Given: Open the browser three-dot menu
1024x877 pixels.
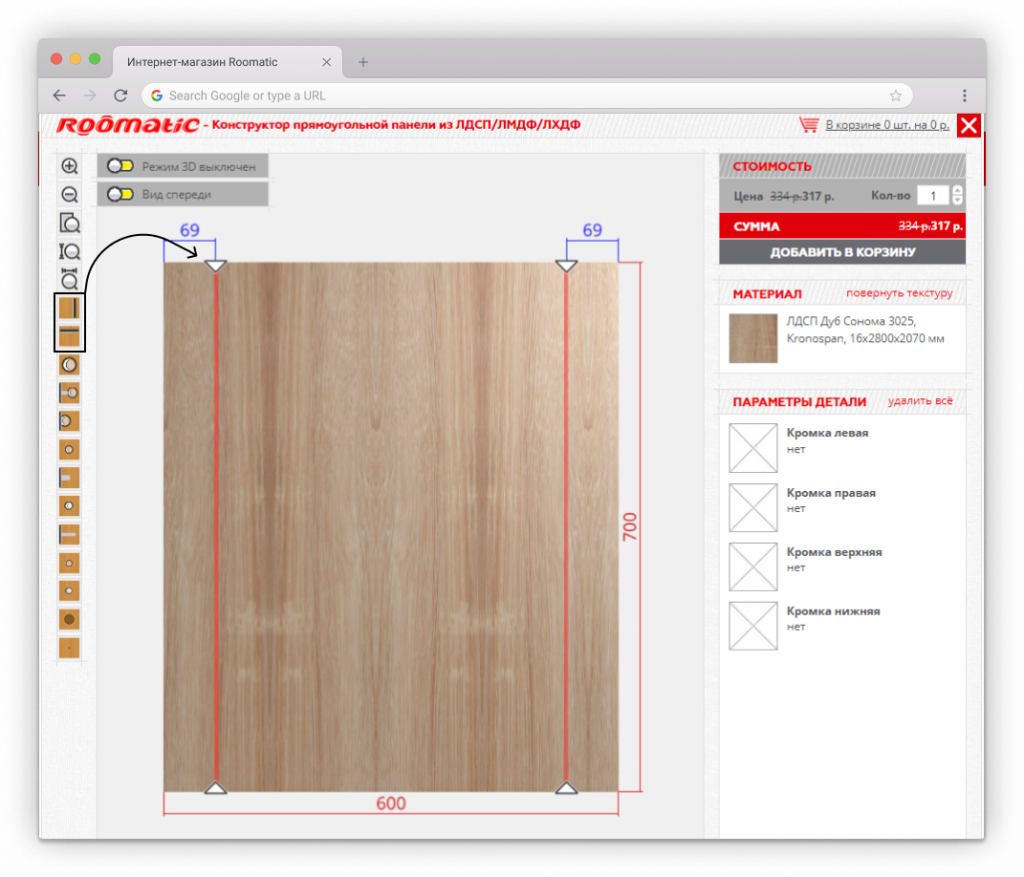Looking at the screenshot, I should coord(964,96).
